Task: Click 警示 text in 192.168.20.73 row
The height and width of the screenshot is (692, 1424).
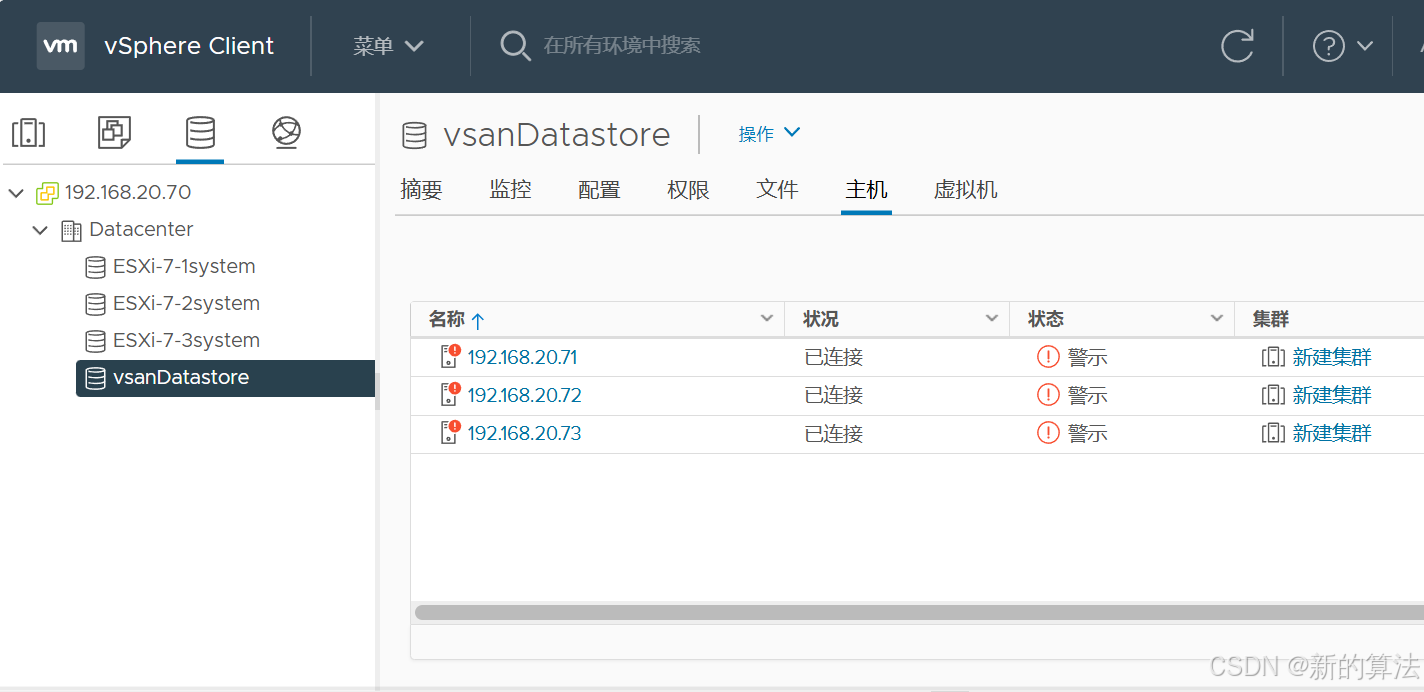Action: click(x=1088, y=433)
